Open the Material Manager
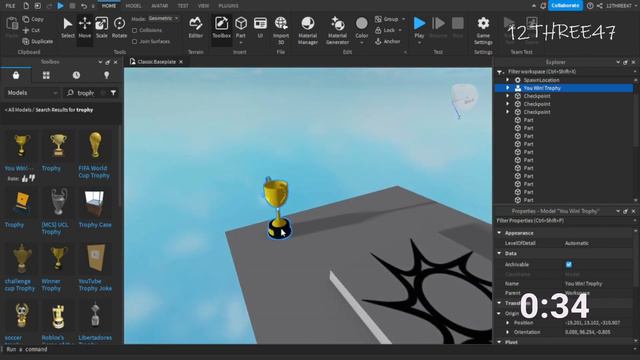The height and width of the screenshot is (360, 640). click(308, 30)
